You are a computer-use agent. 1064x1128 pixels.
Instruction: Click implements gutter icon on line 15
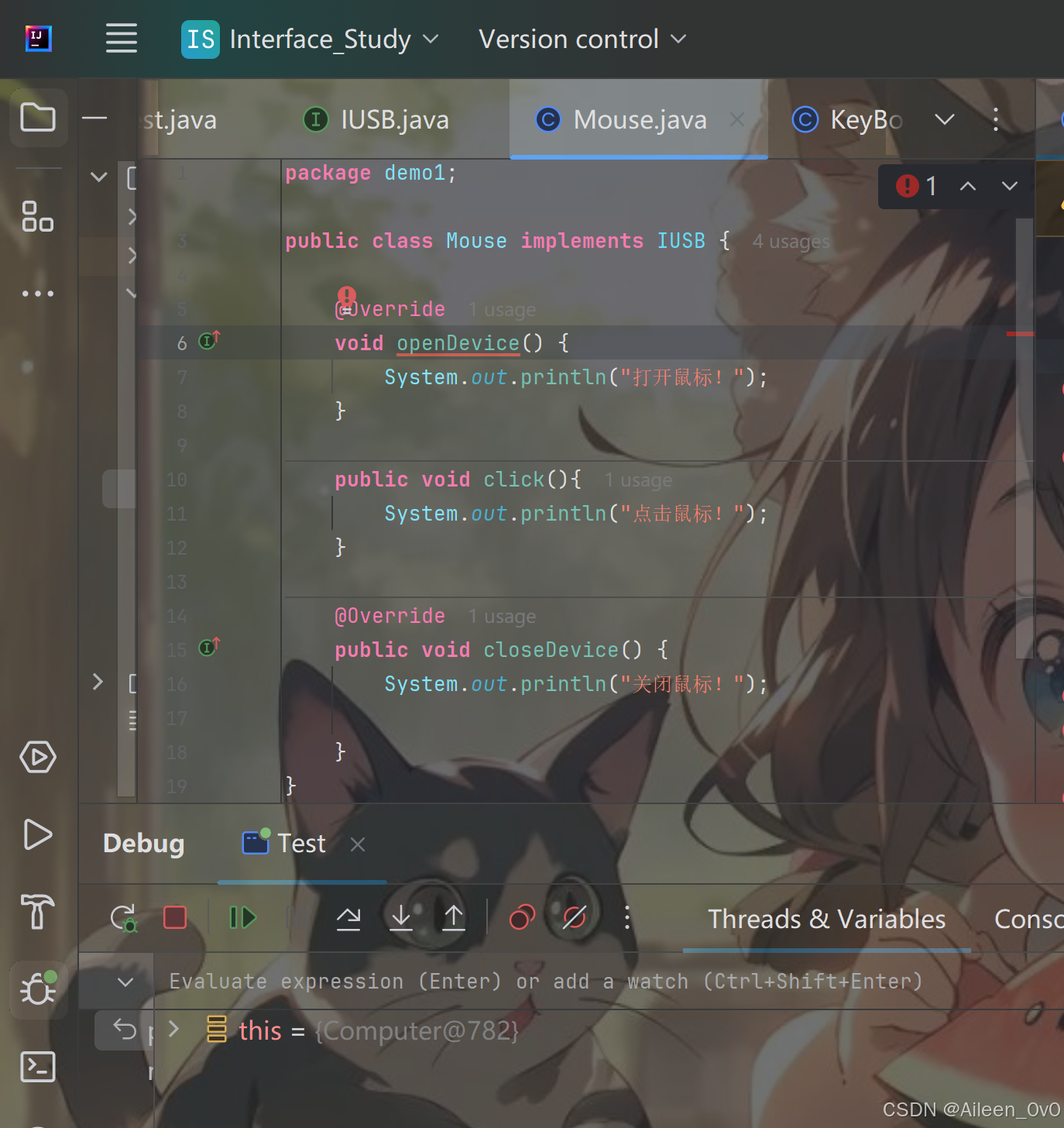[209, 647]
